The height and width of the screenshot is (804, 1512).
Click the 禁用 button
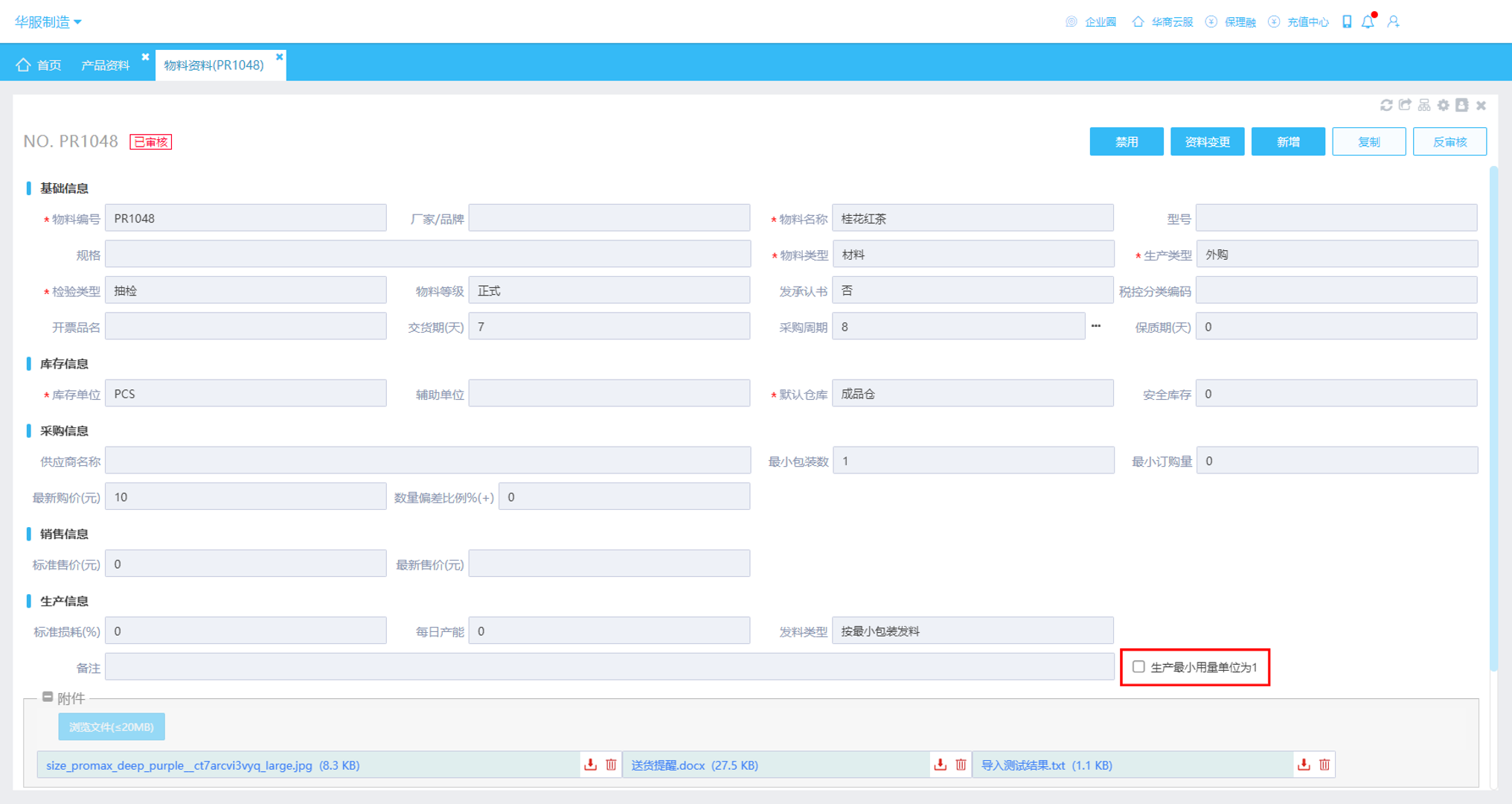pyautogui.click(x=1127, y=141)
